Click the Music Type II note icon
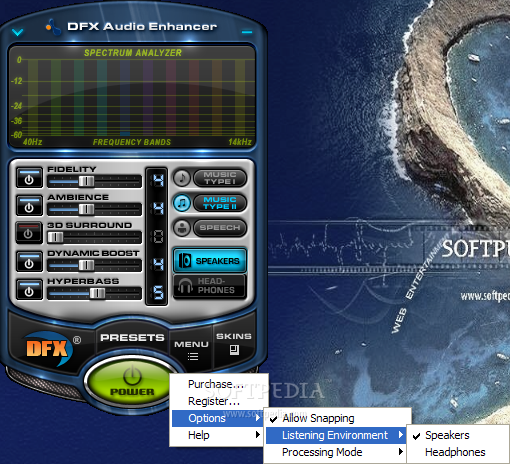Screen dimensions: 510x464 pos(182,203)
